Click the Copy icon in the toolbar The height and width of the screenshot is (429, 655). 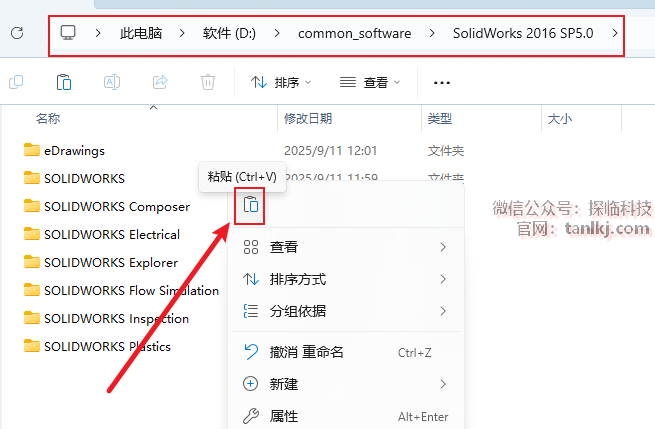click(16, 82)
